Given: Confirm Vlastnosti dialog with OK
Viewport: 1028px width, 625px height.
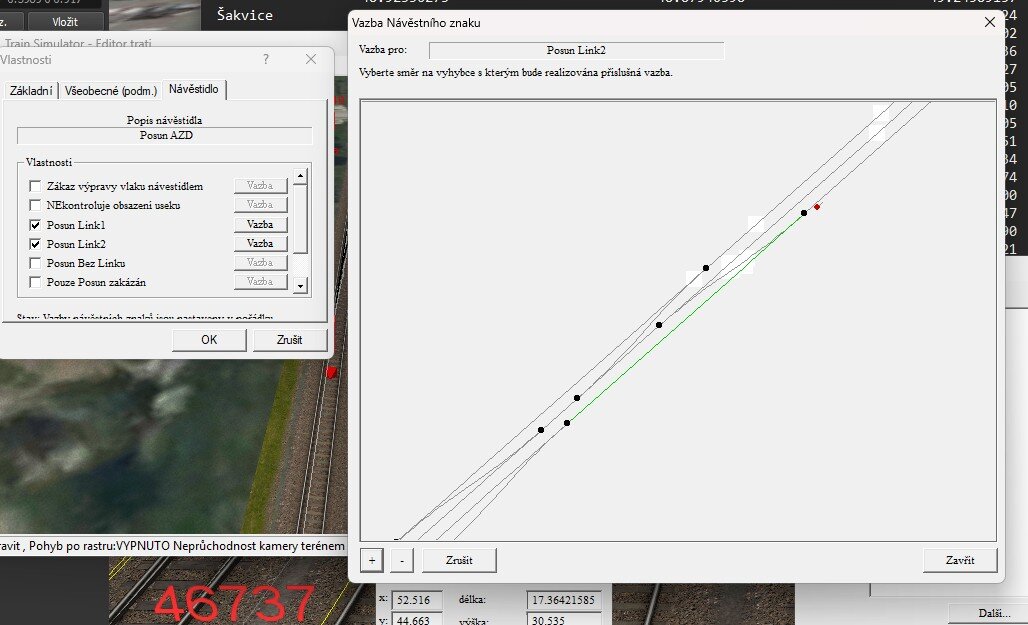Looking at the screenshot, I should [x=209, y=340].
